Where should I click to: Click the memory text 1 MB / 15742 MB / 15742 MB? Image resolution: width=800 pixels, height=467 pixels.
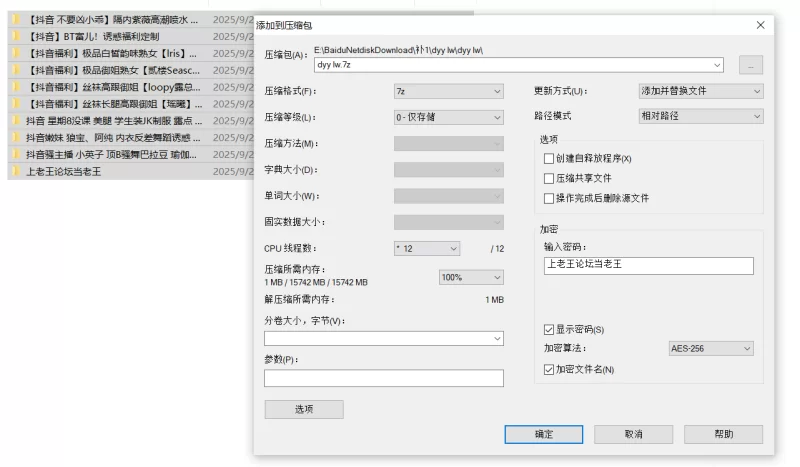316,282
